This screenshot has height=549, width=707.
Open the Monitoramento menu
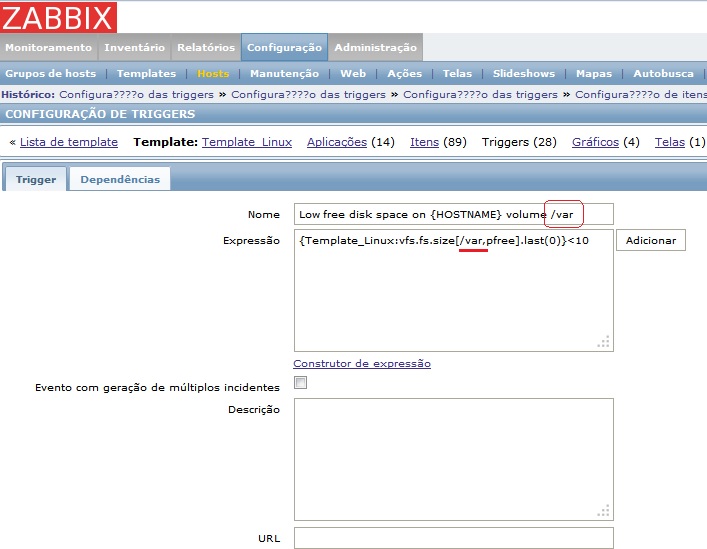(49, 47)
